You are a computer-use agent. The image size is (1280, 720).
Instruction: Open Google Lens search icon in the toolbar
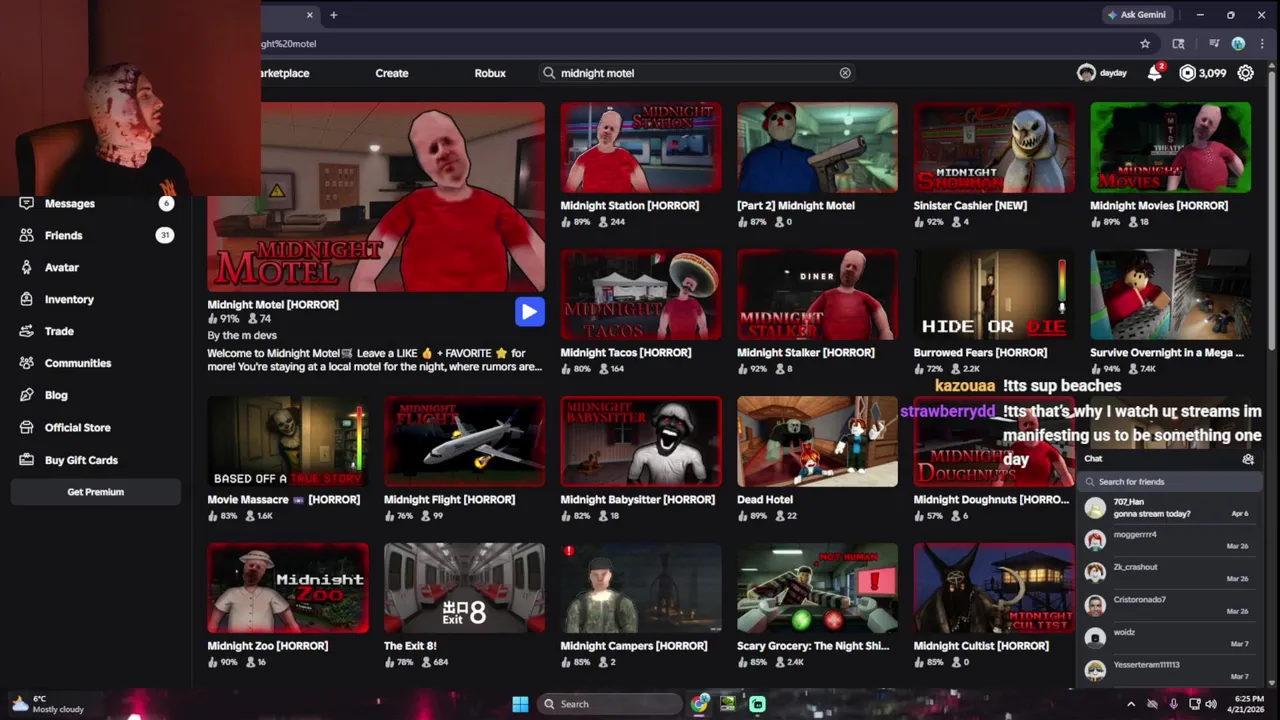(x=1178, y=44)
